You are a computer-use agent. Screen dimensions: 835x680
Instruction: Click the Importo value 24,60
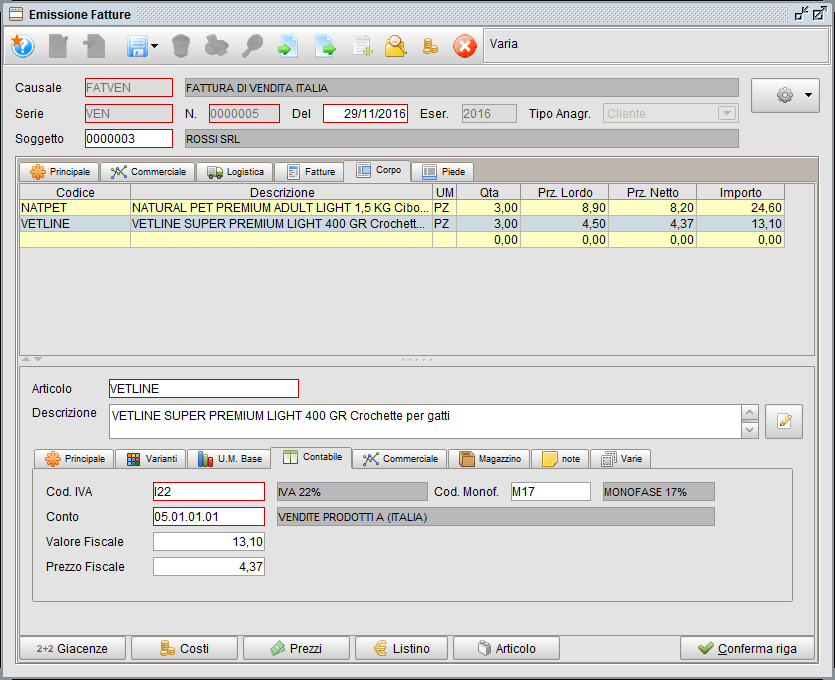click(x=740, y=208)
